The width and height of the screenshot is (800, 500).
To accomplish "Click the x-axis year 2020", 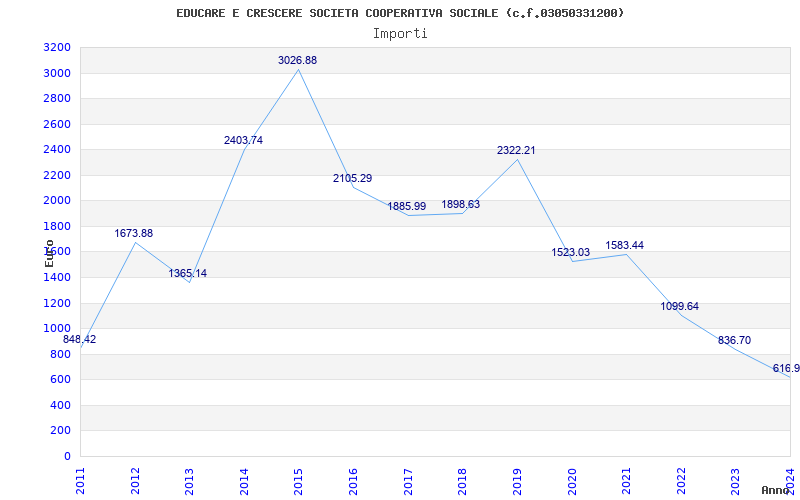I will (571, 481).
